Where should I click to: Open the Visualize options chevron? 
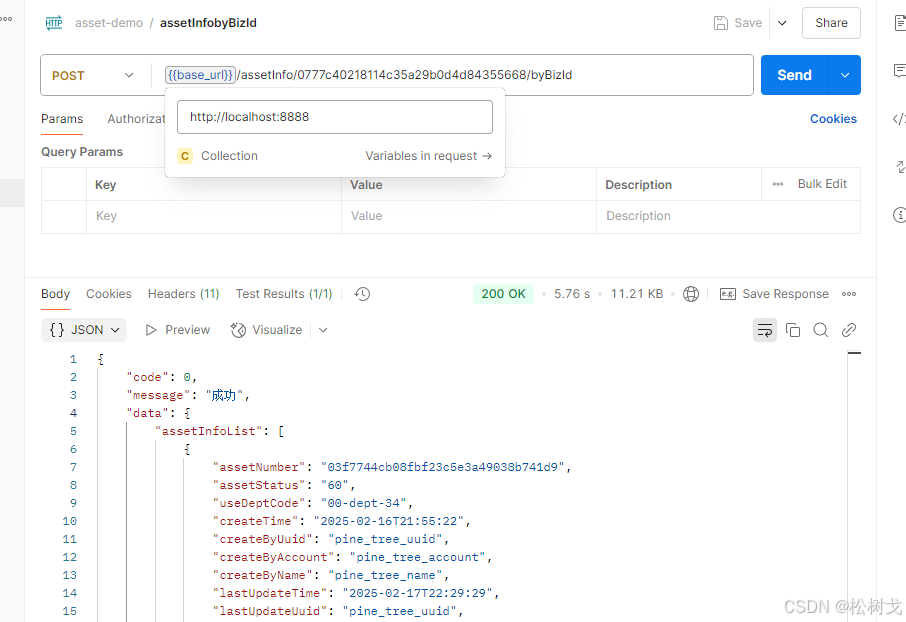(323, 330)
